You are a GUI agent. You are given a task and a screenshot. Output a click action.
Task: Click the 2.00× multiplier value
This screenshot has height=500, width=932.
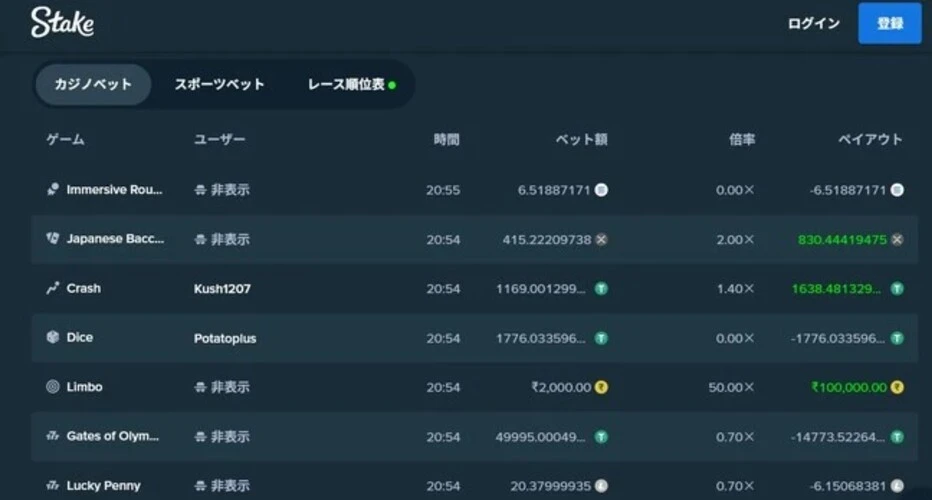click(x=735, y=240)
